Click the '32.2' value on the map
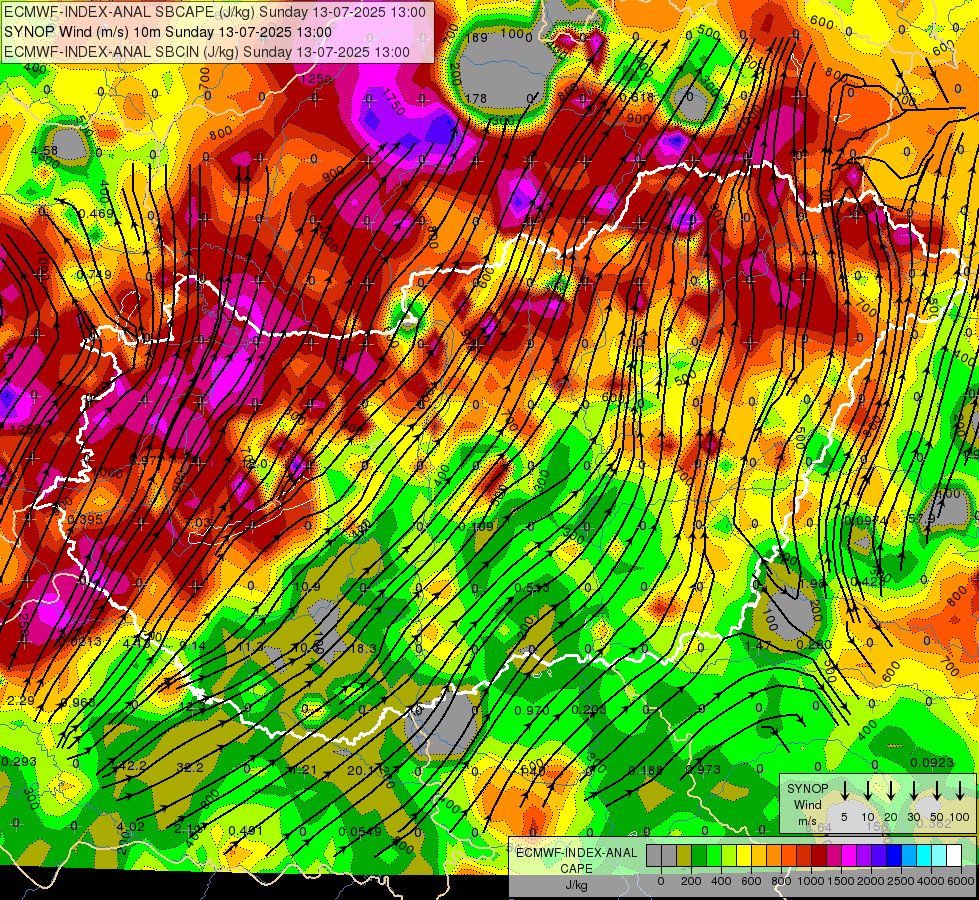This screenshot has width=979, height=900. (x=190, y=767)
